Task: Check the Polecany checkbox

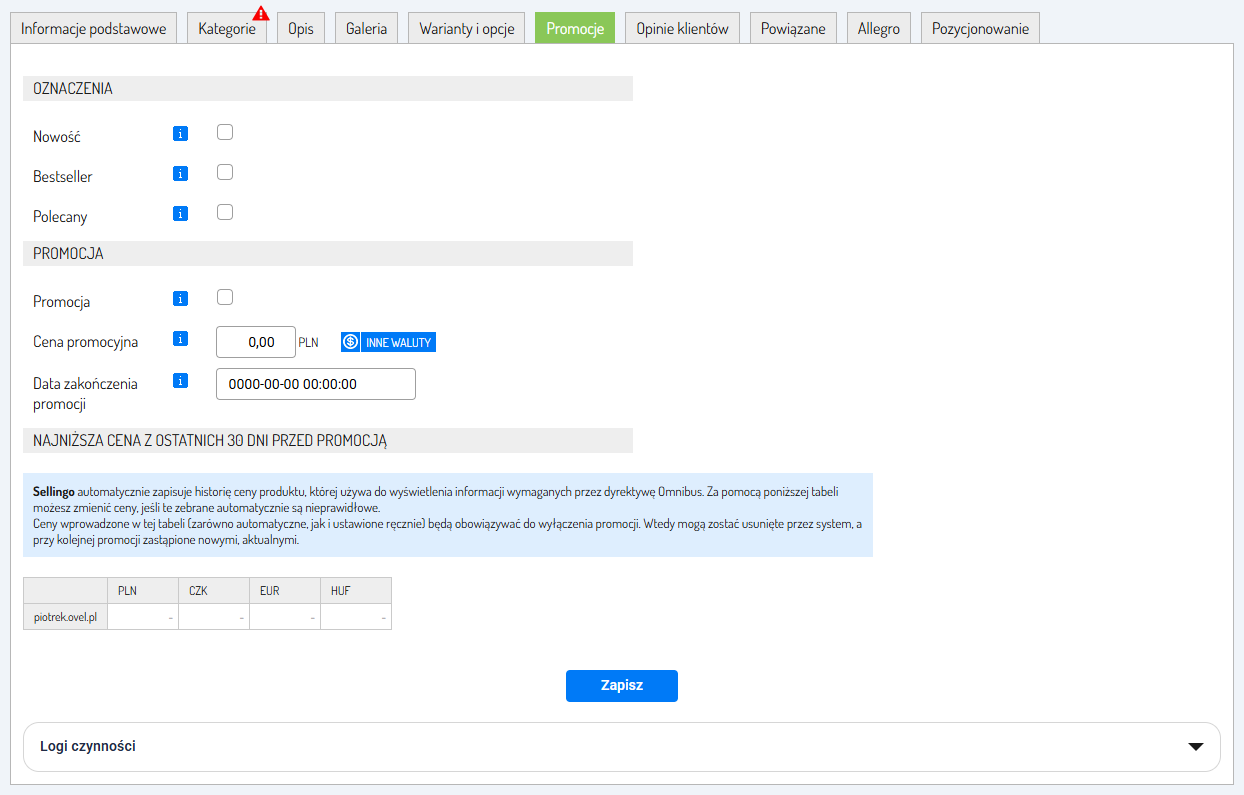Action: [225, 212]
